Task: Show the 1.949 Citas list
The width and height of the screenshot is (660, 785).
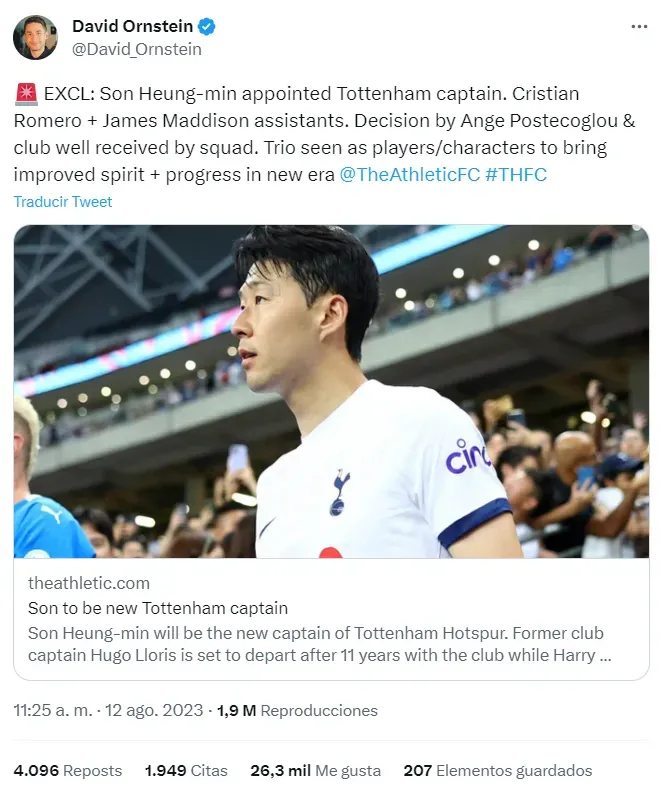Action: tap(186, 770)
